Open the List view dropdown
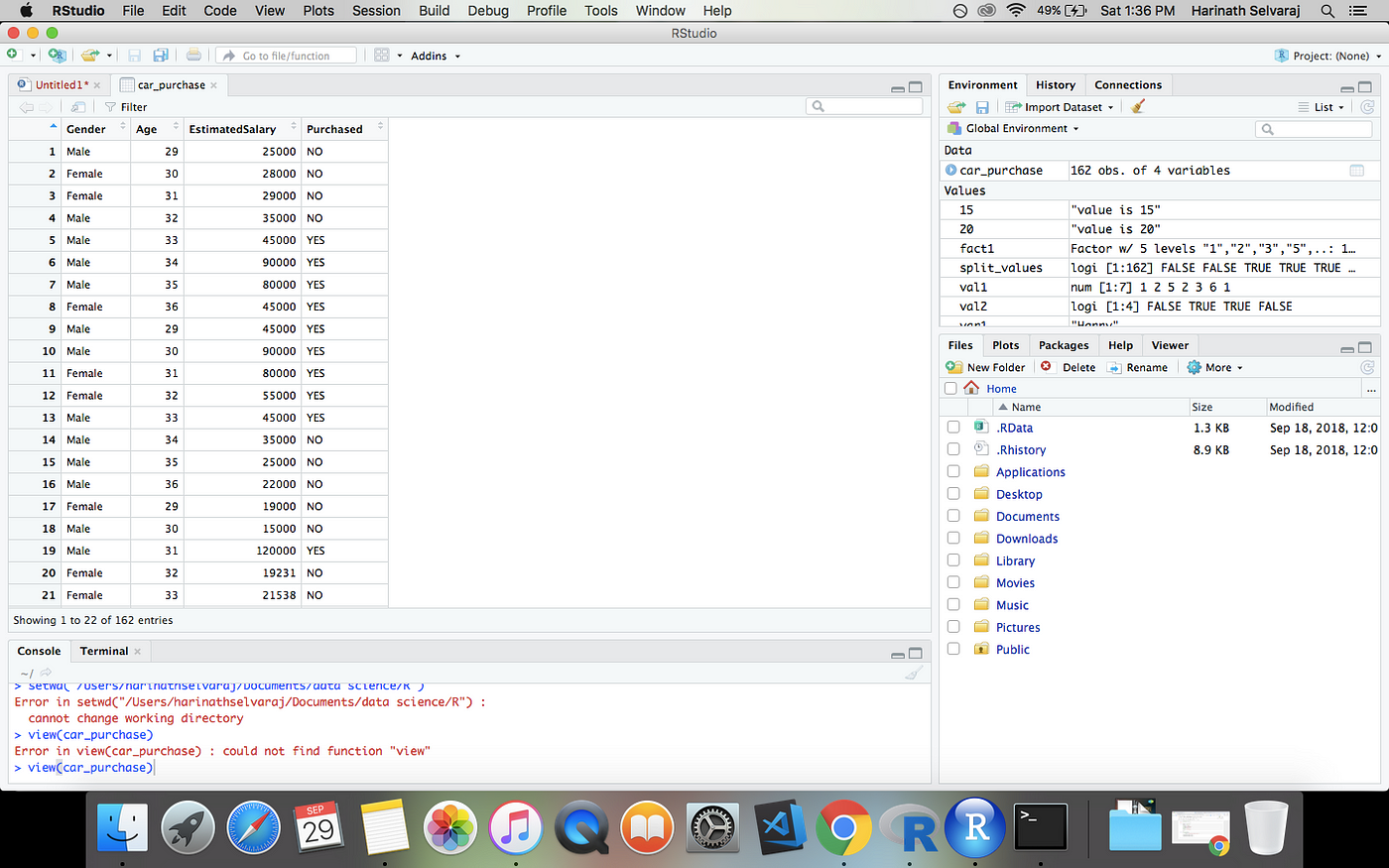This screenshot has width=1389, height=868. pos(1322,107)
